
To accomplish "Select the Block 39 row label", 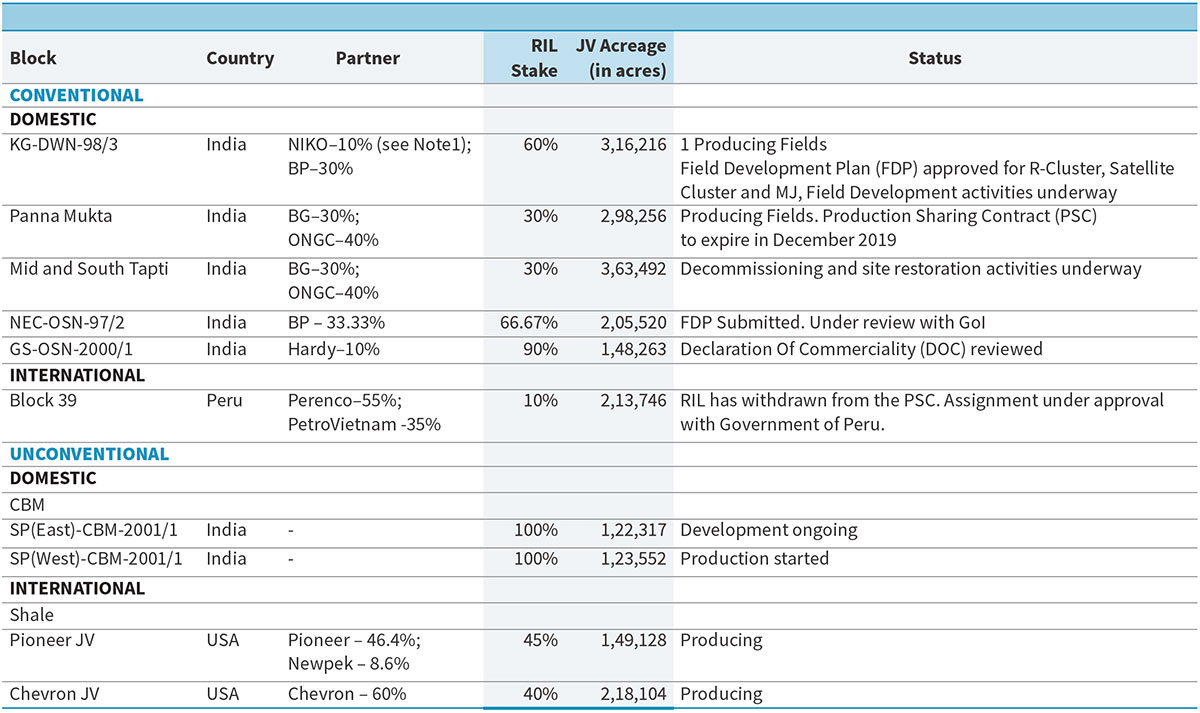I will [x=40, y=401].
